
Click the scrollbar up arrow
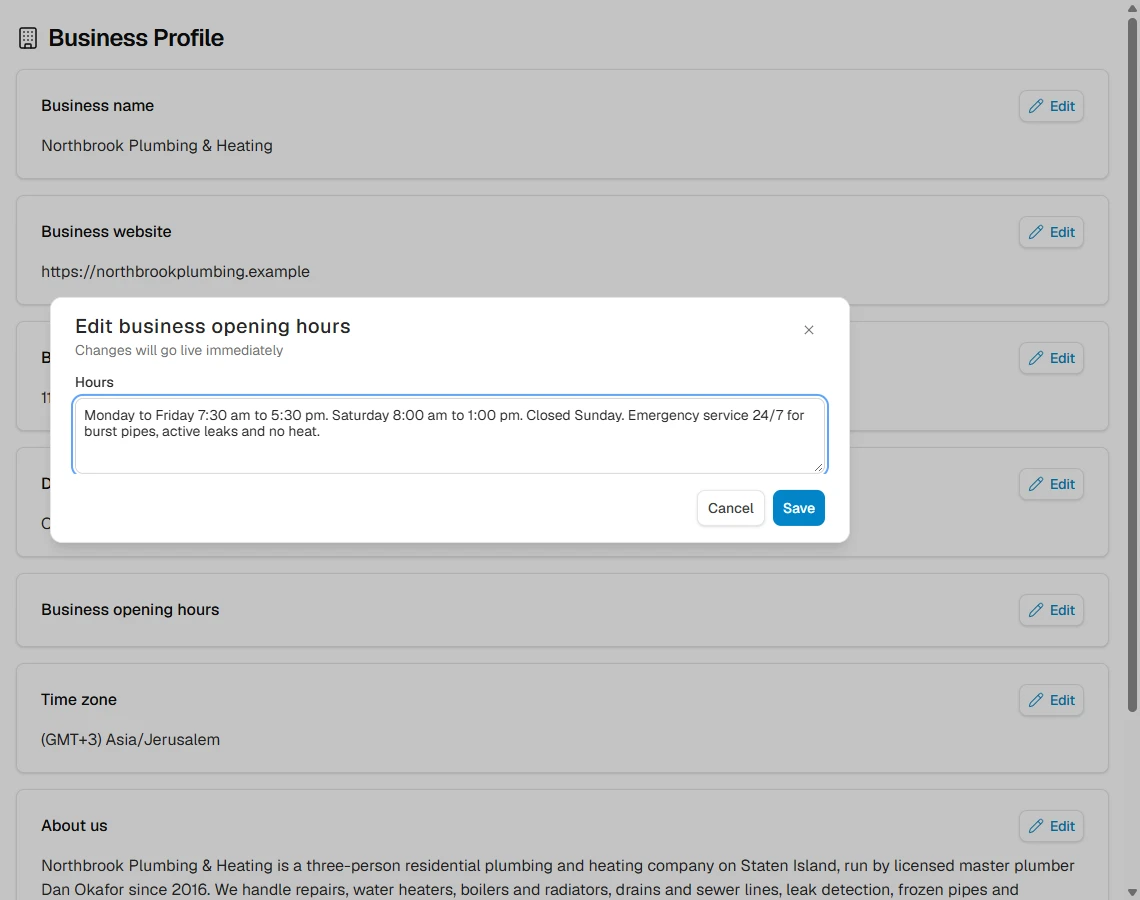1132,7
